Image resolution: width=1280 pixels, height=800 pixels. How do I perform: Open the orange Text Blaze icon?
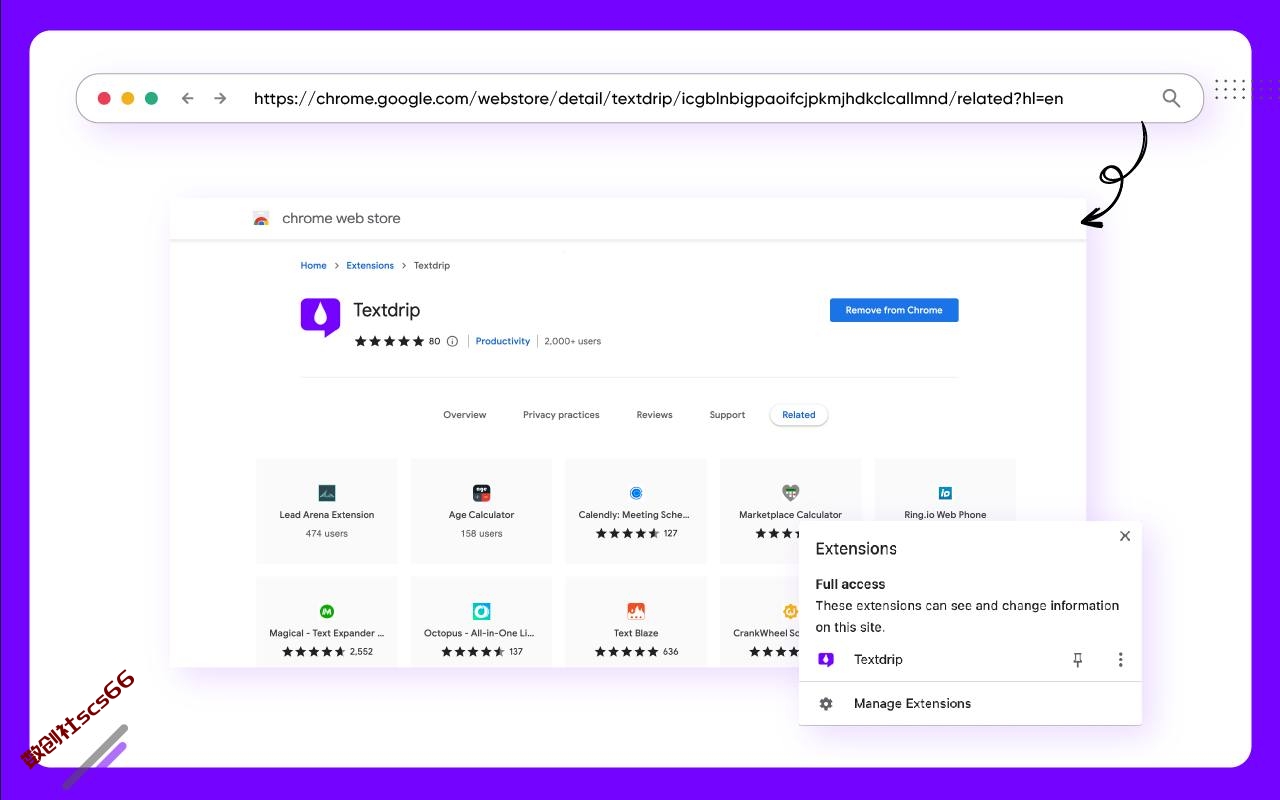point(636,611)
